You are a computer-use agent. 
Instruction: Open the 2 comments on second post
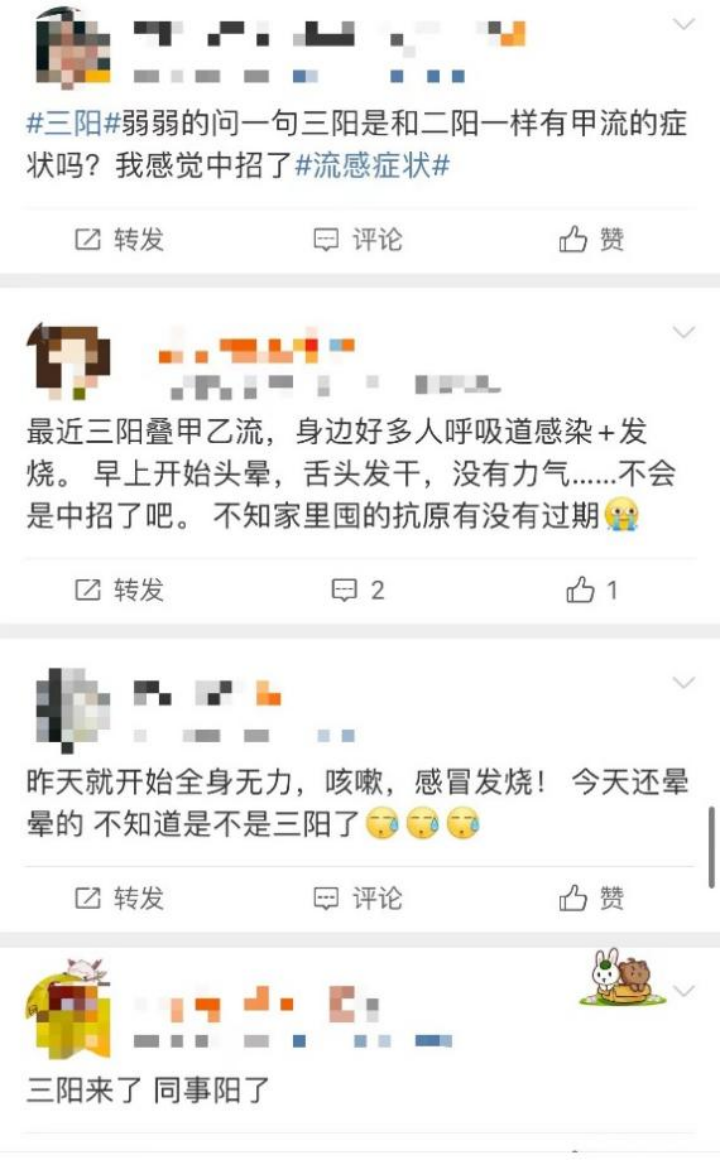click(358, 590)
